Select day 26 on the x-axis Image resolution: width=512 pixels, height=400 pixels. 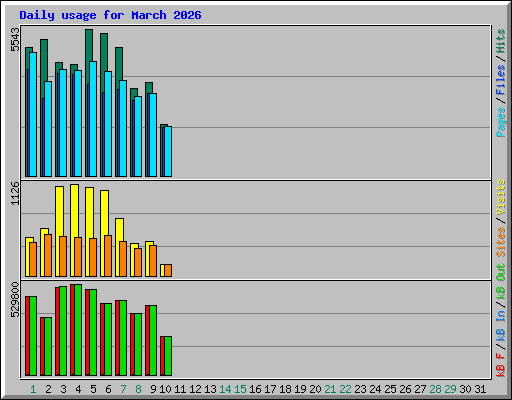click(x=405, y=389)
